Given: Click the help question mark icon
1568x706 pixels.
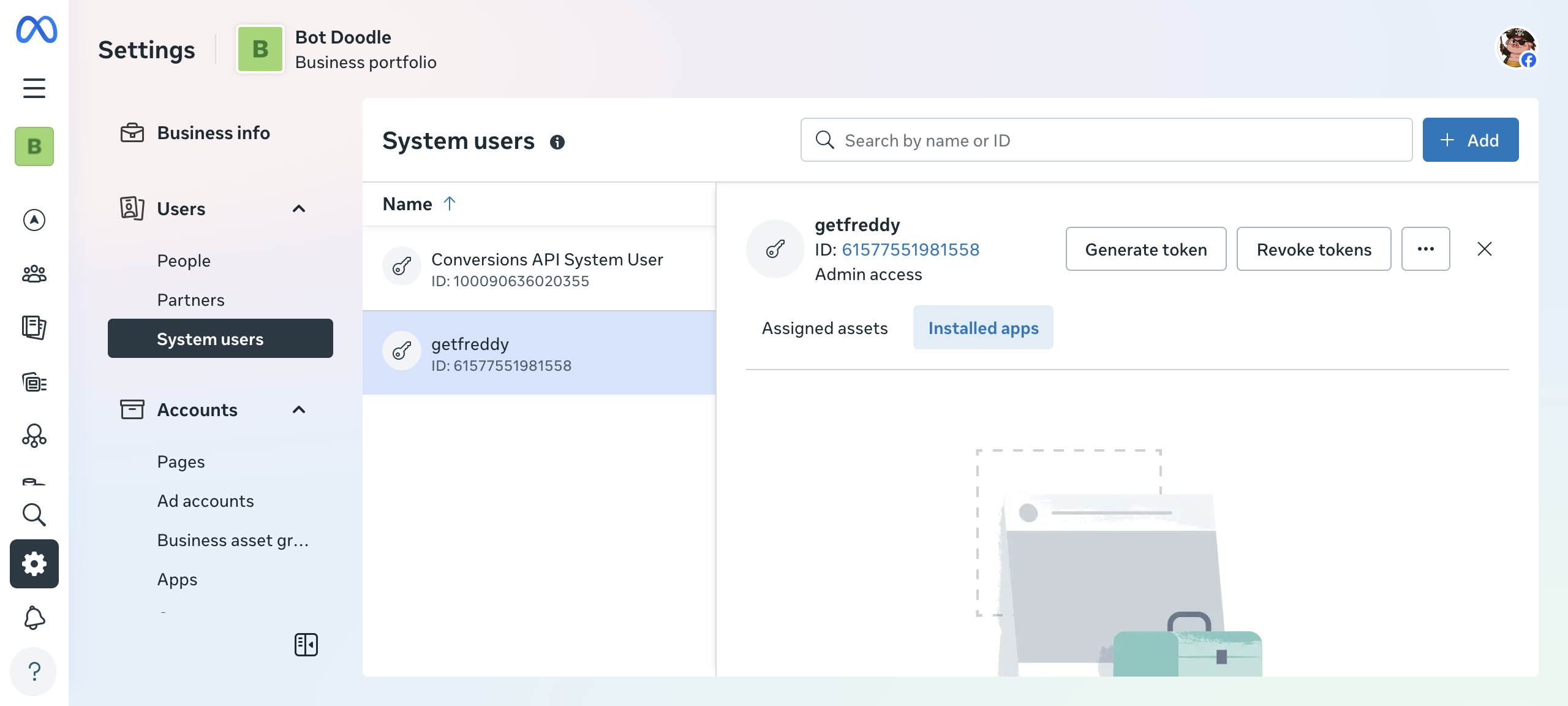Looking at the screenshot, I should (34, 672).
